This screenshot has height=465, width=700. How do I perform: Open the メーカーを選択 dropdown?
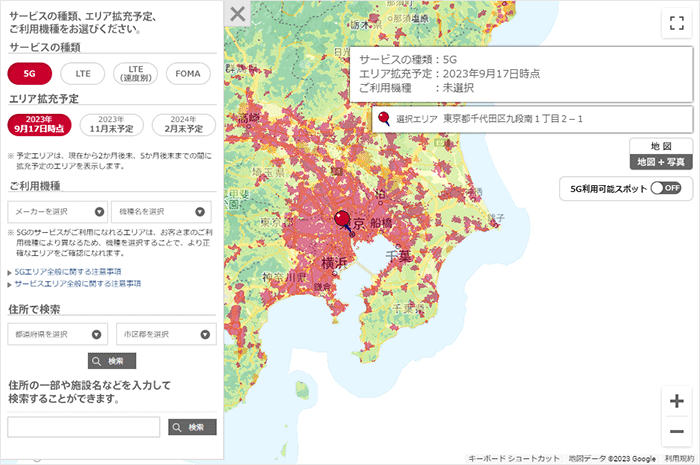click(x=58, y=212)
